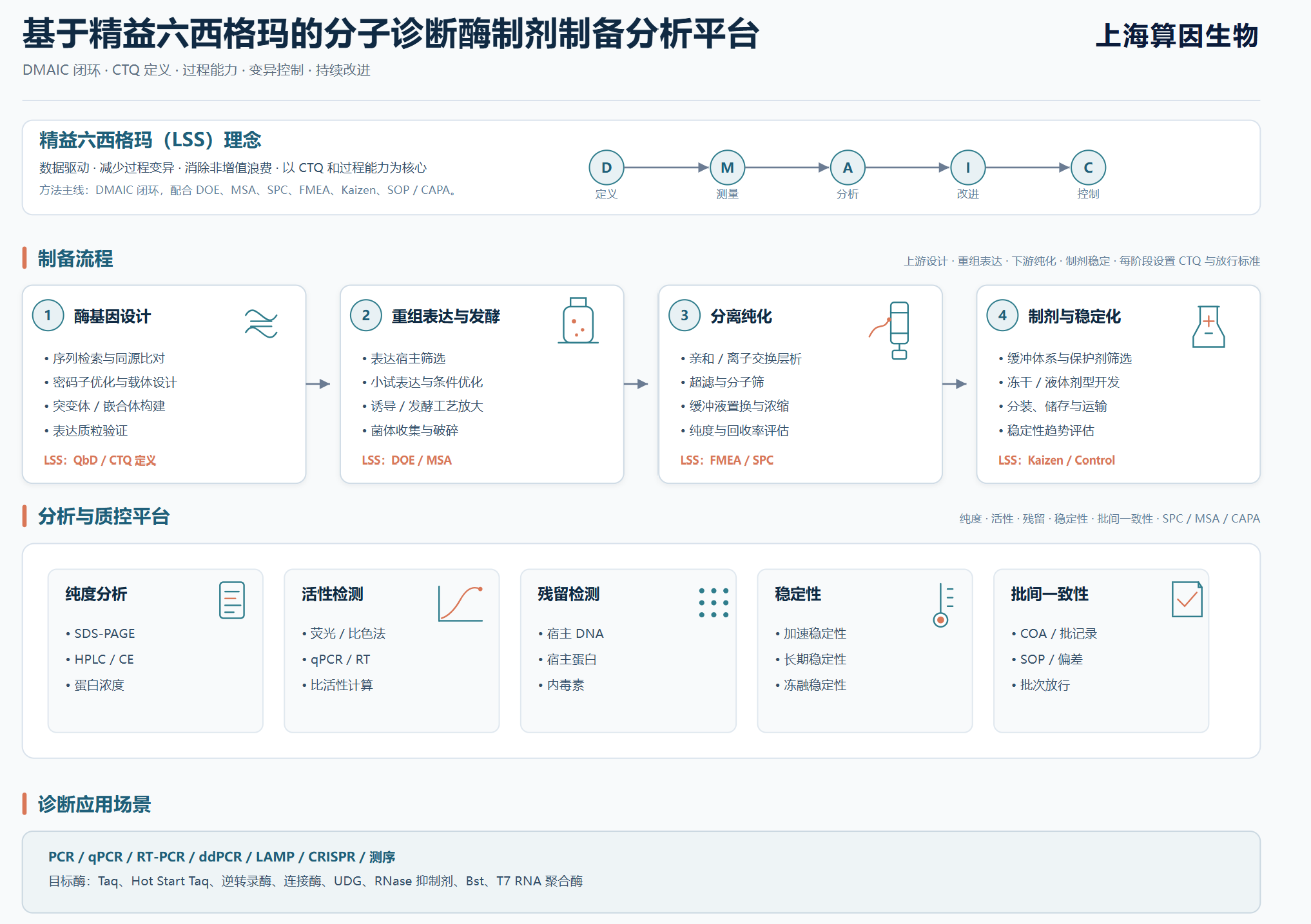Click the 内毒素 item under 残留检测

pos(561,685)
